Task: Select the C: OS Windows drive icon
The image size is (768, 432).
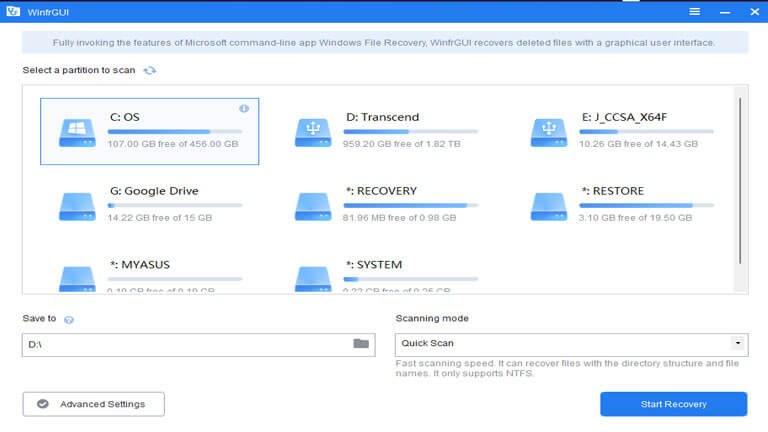Action: (x=77, y=132)
